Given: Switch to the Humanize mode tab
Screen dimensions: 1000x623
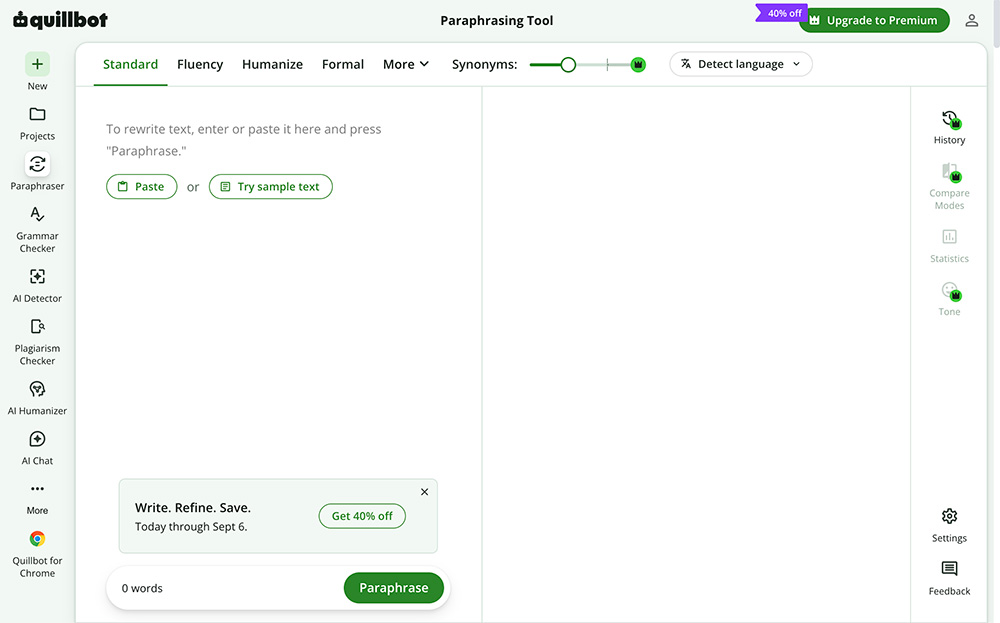Looking at the screenshot, I should click(x=272, y=64).
